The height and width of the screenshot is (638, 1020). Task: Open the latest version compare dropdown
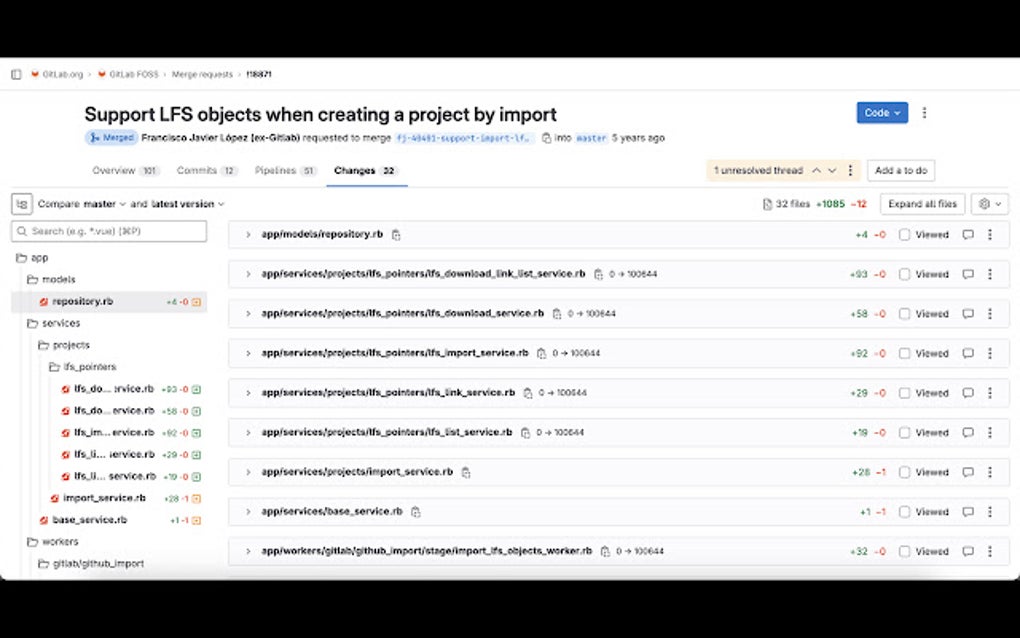coord(188,204)
